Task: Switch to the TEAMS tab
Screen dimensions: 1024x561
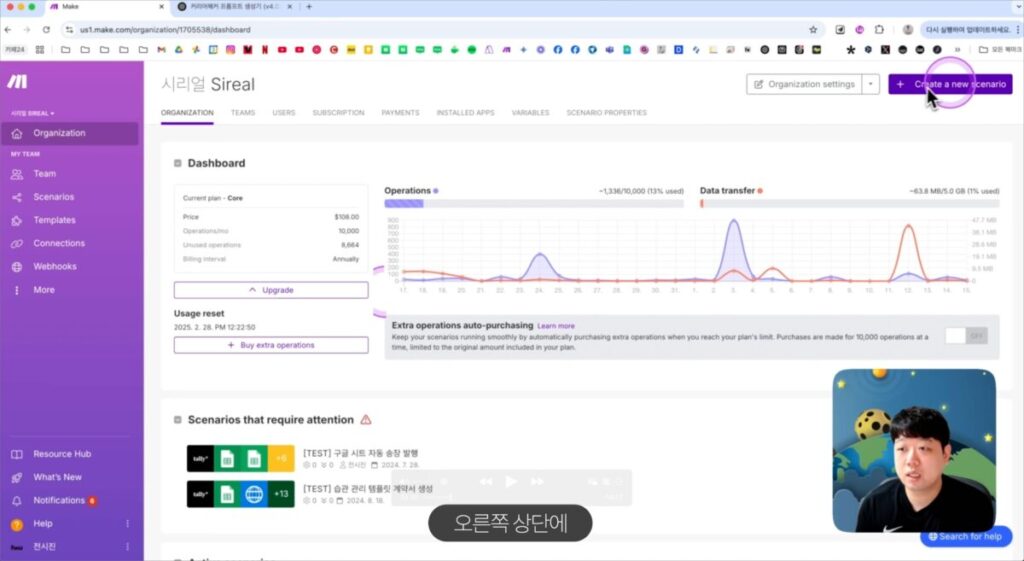Action: 243,113
